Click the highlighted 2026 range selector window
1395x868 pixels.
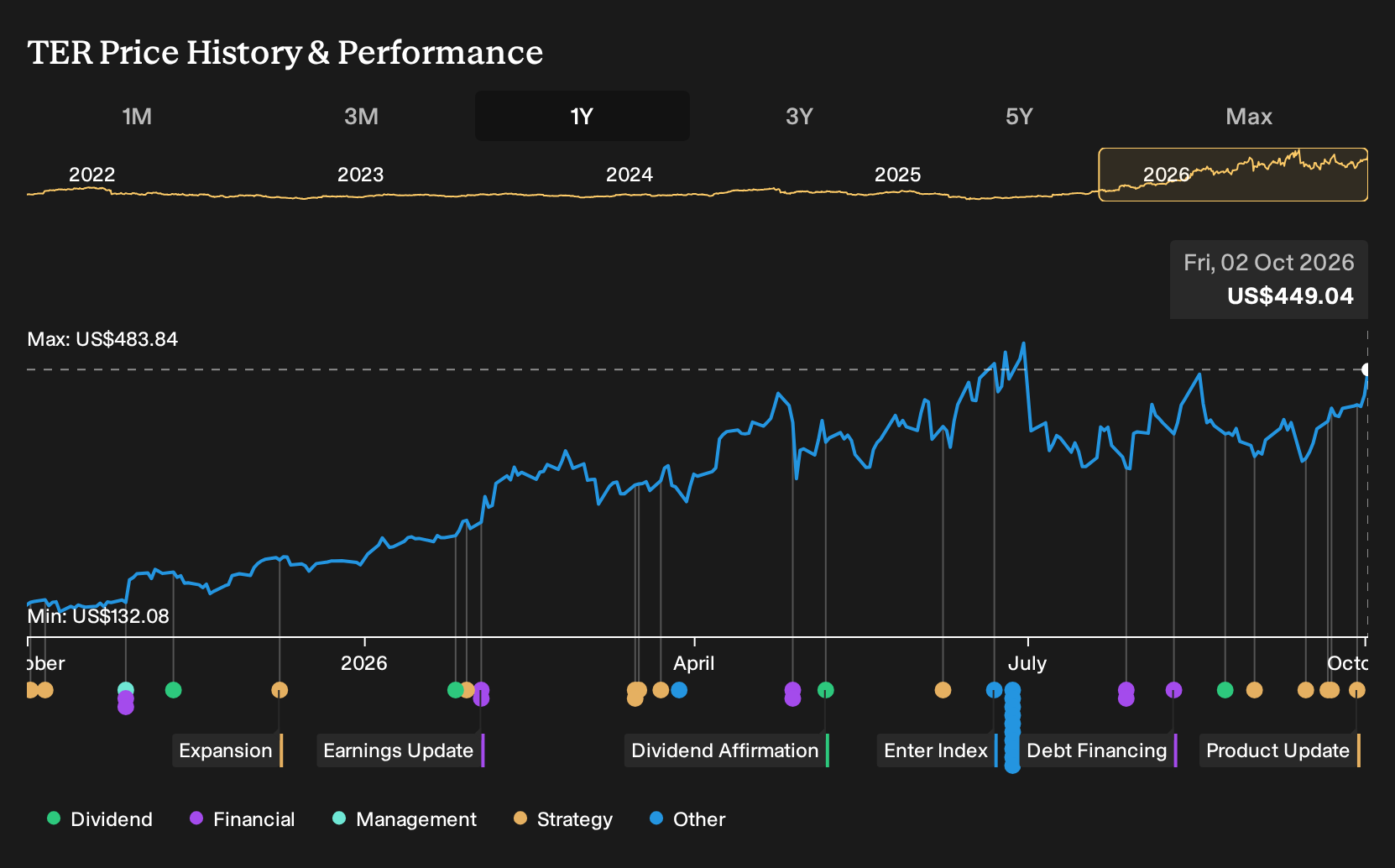(1233, 175)
